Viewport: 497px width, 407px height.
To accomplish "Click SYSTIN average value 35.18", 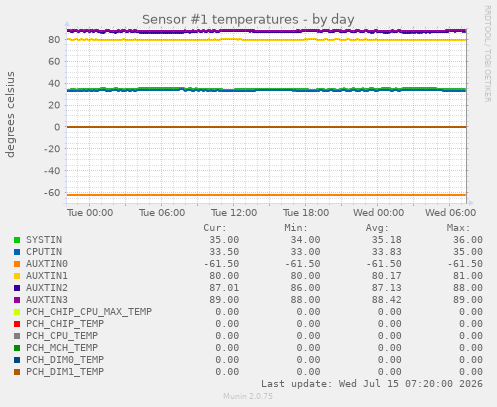I will pyautogui.click(x=387, y=240).
